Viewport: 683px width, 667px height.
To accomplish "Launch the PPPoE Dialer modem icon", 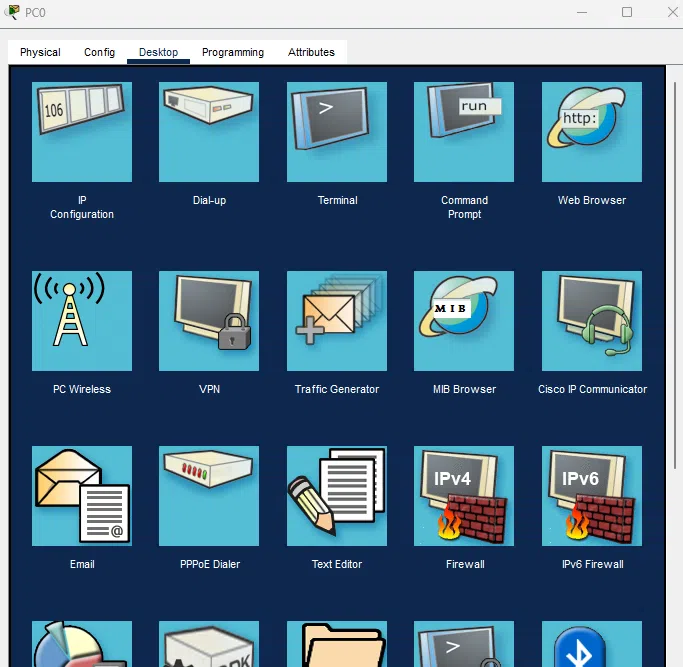I will pyautogui.click(x=209, y=495).
